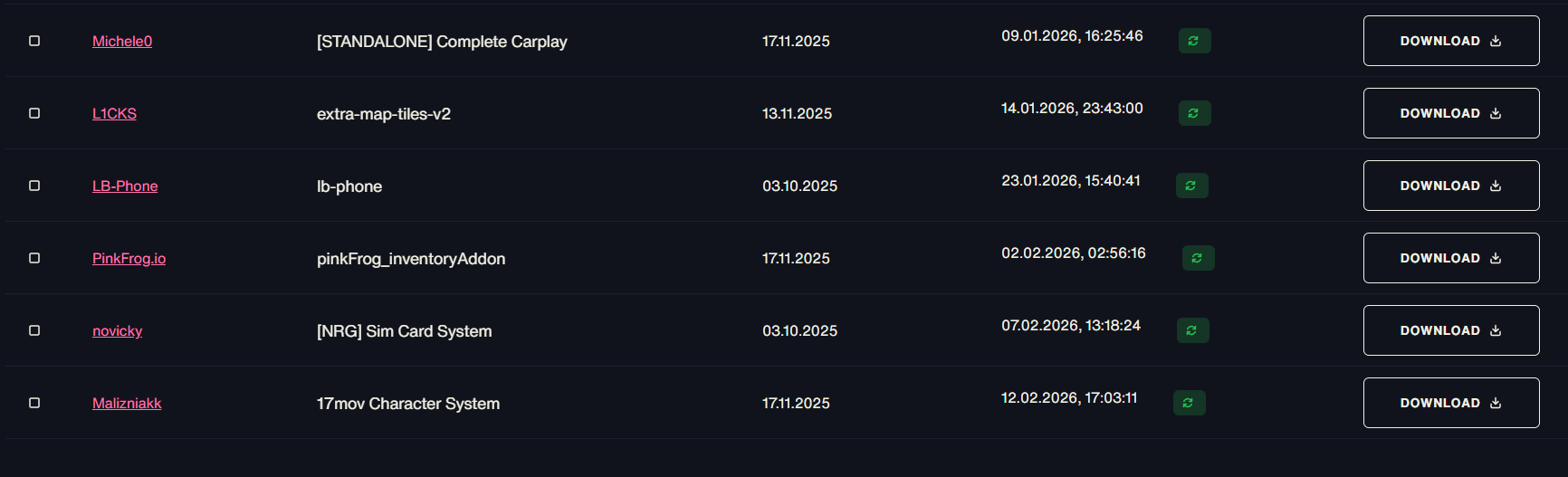Image resolution: width=1568 pixels, height=477 pixels.
Task: Open the Malizniakk author link
Action: (127, 403)
